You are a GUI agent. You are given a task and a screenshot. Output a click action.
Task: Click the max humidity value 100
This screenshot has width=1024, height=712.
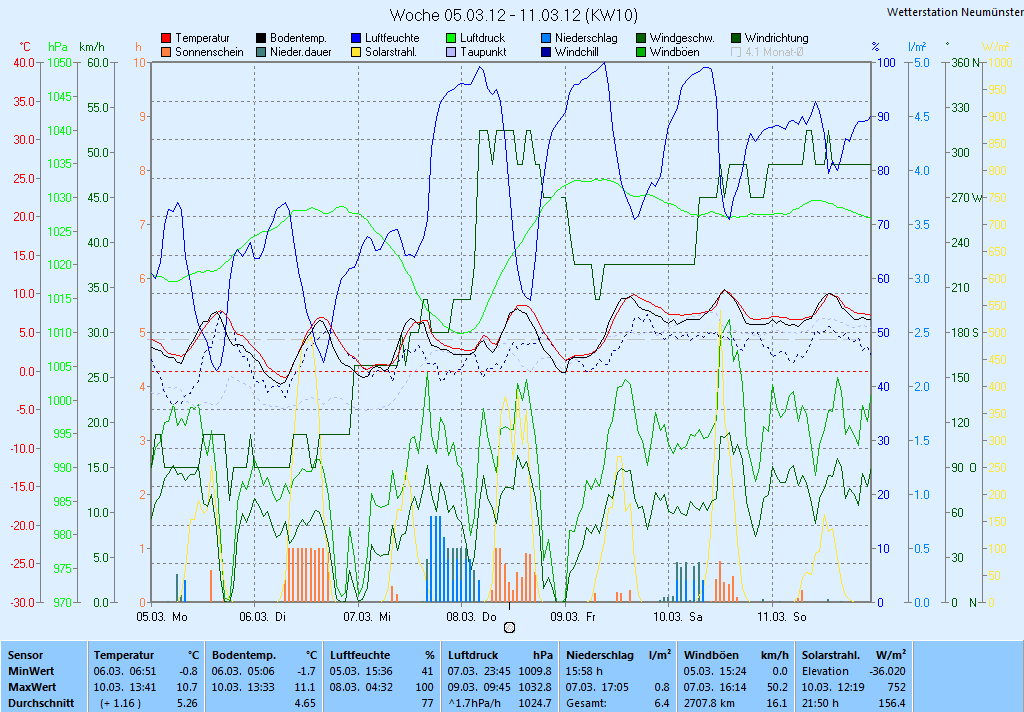[x=424, y=687]
